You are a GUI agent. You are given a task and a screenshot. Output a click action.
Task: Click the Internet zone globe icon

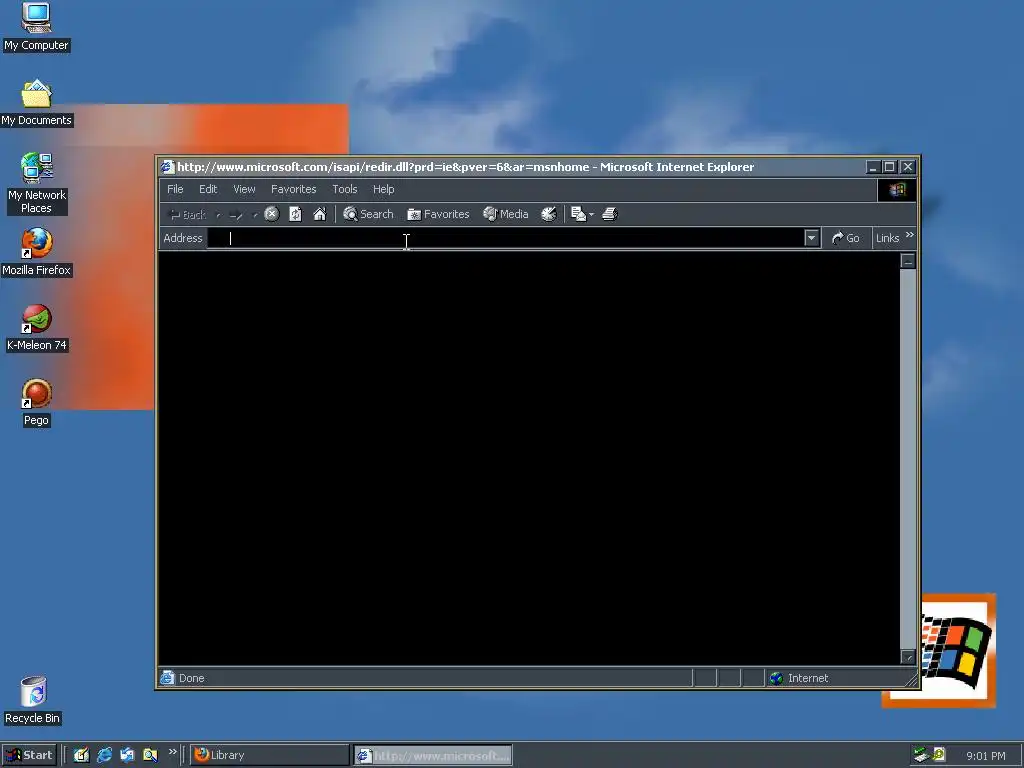[776, 678]
